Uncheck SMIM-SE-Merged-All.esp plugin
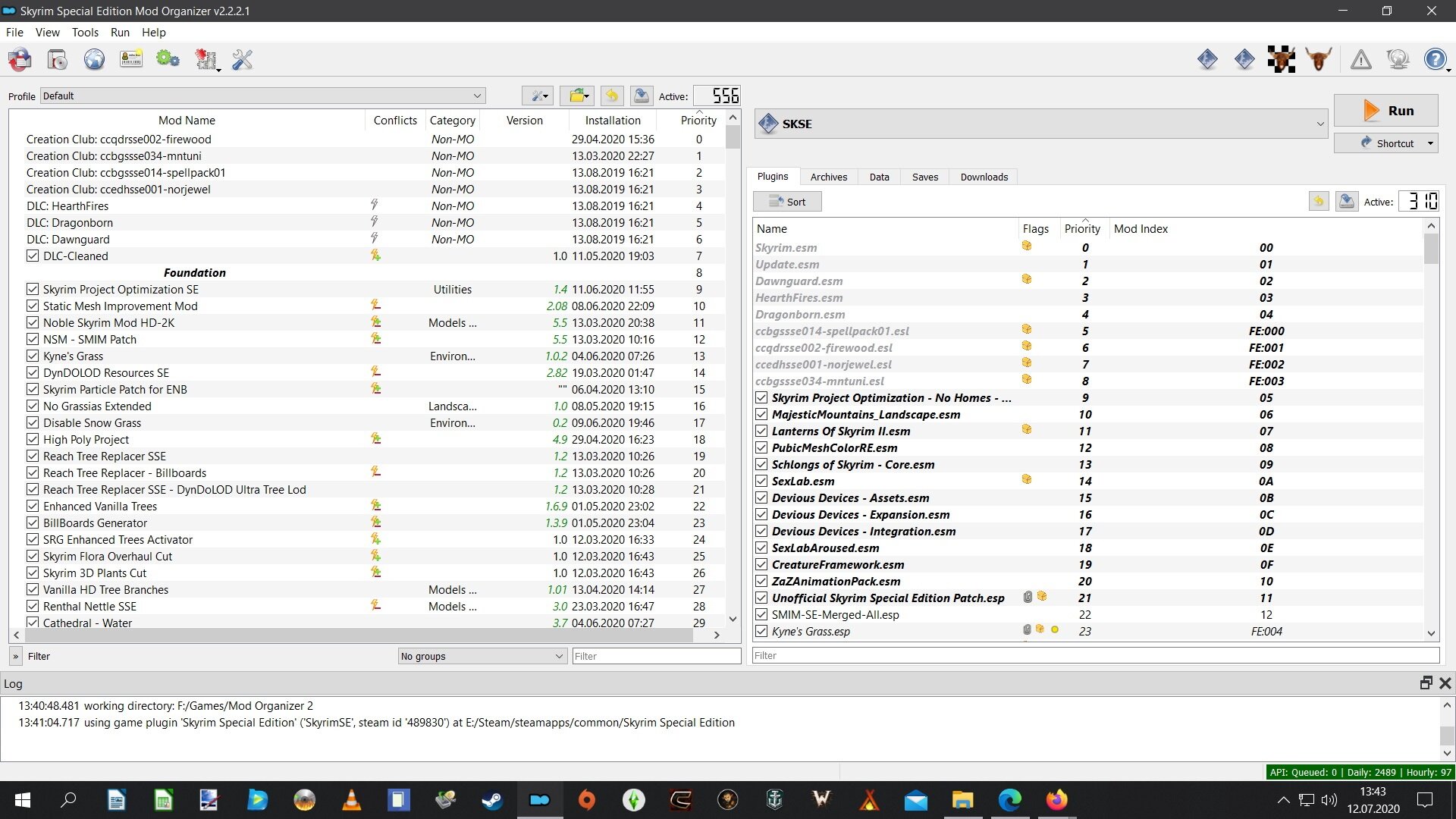This screenshot has width=1456, height=819. (761, 614)
